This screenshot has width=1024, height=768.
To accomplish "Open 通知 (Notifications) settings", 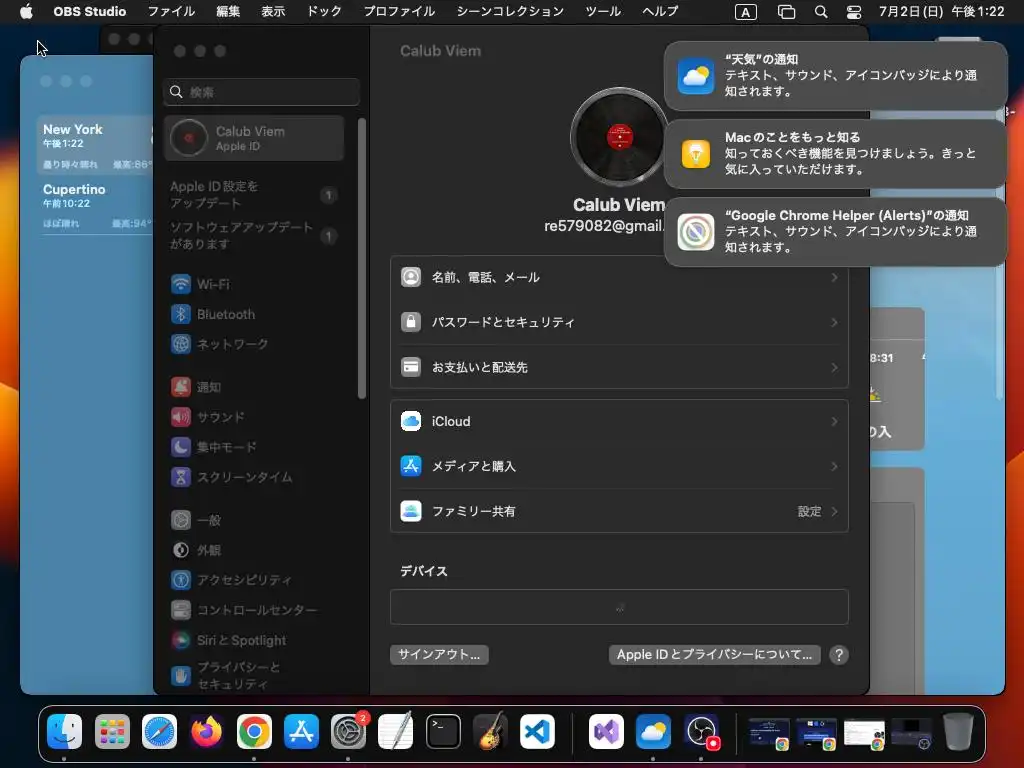I will 196,387.
